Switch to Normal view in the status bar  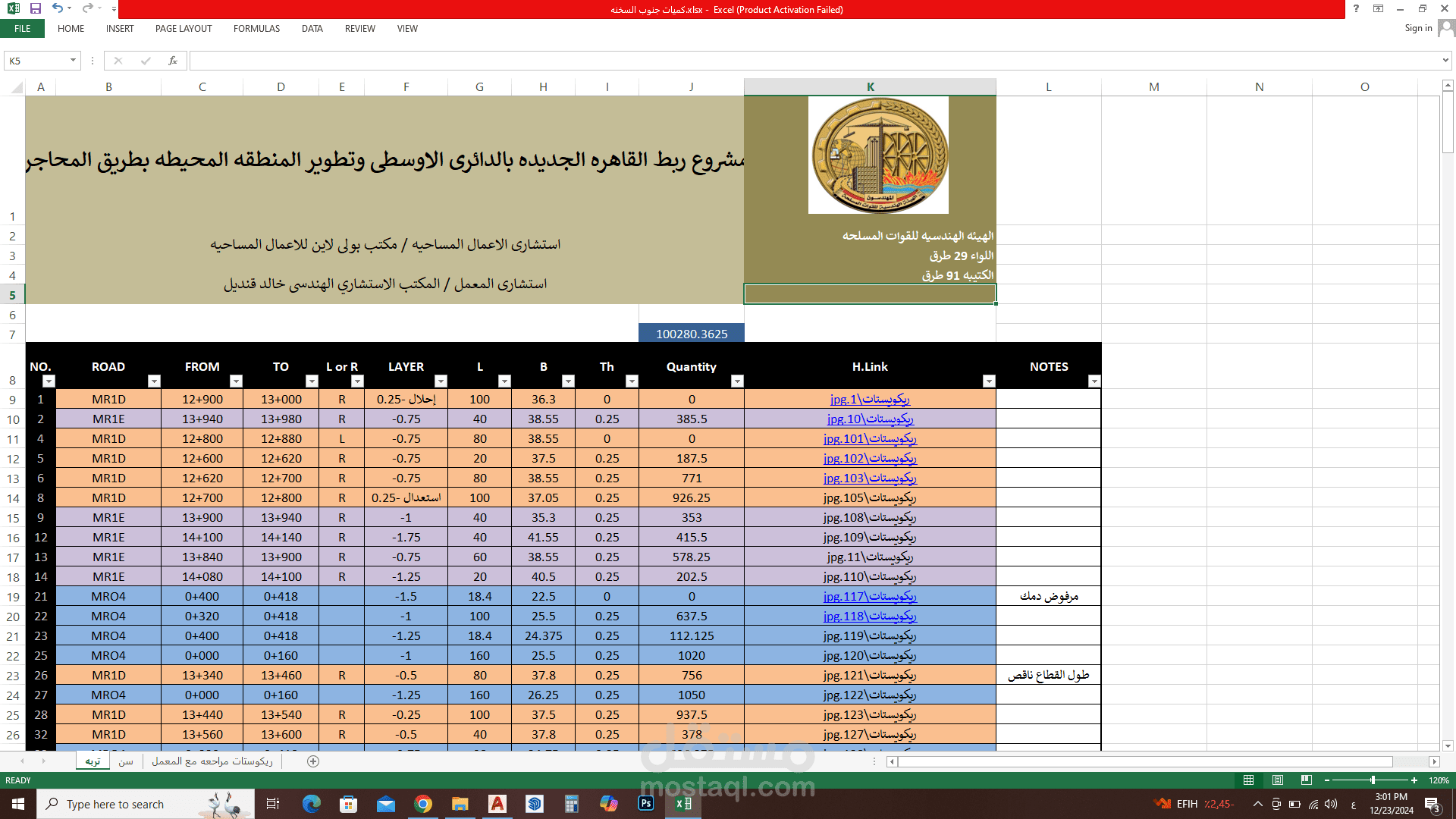tap(1248, 780)
